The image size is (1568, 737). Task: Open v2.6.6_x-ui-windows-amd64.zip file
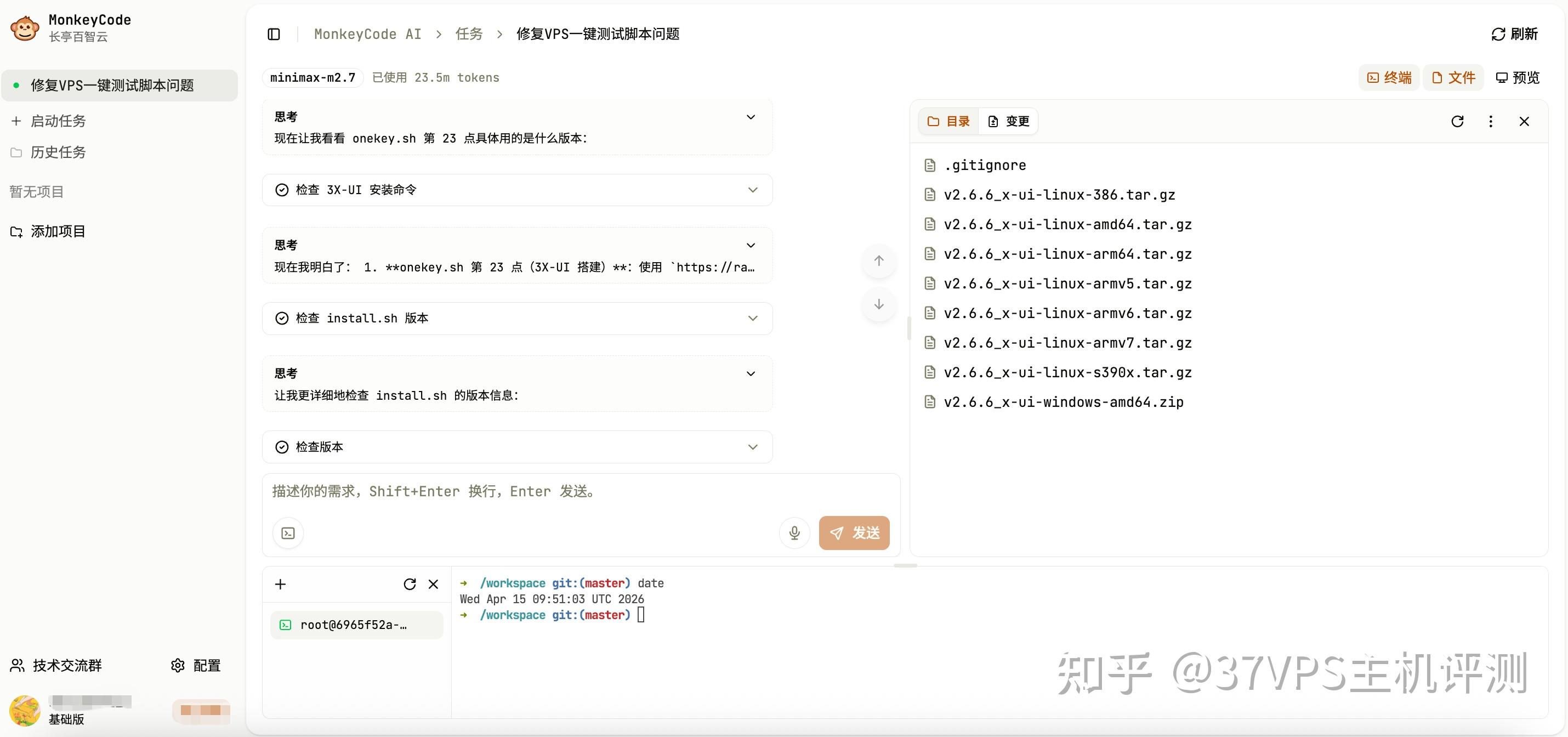point(1054,402)
